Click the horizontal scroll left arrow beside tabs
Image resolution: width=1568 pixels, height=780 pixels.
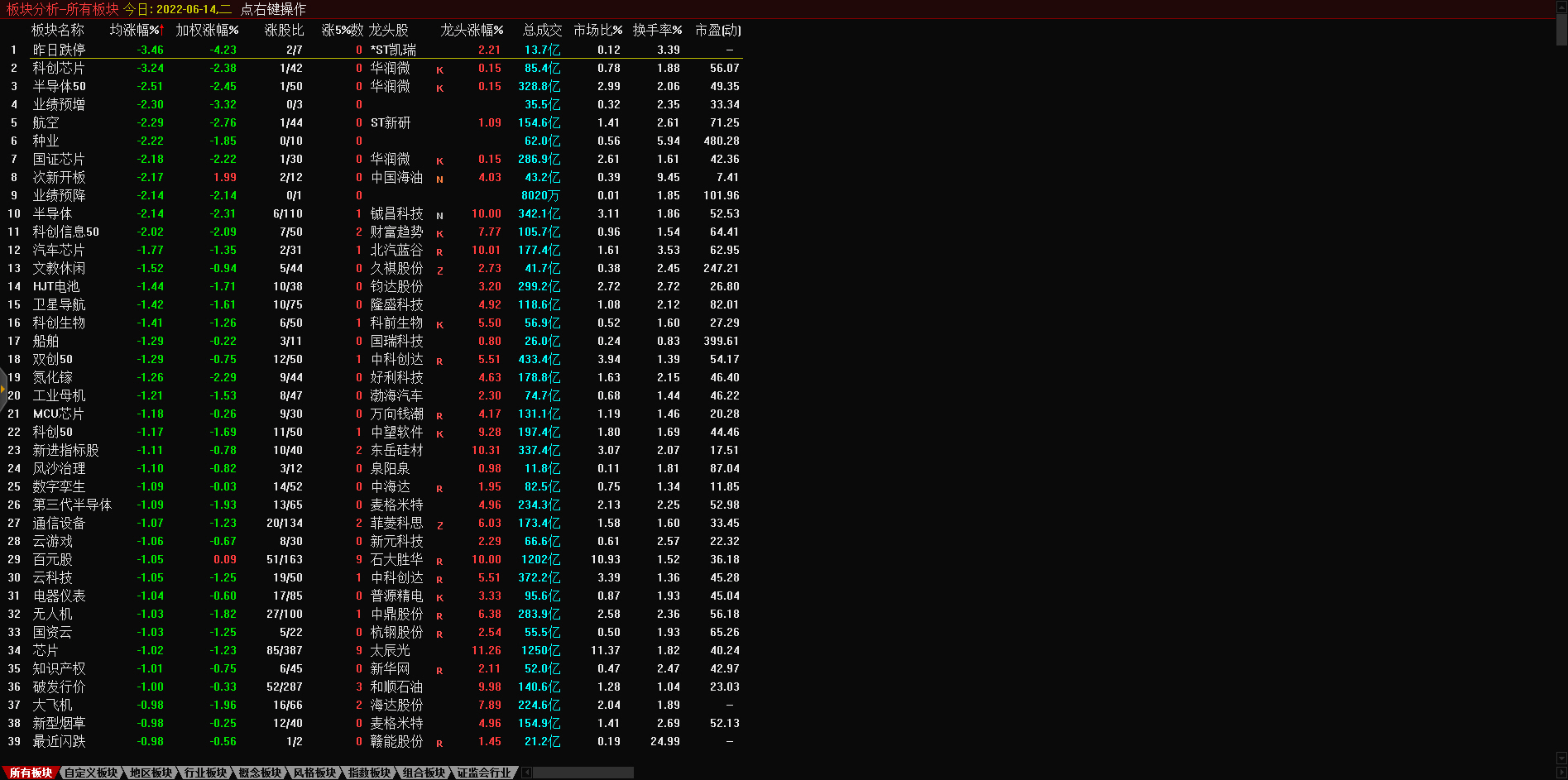pos(527,773)
